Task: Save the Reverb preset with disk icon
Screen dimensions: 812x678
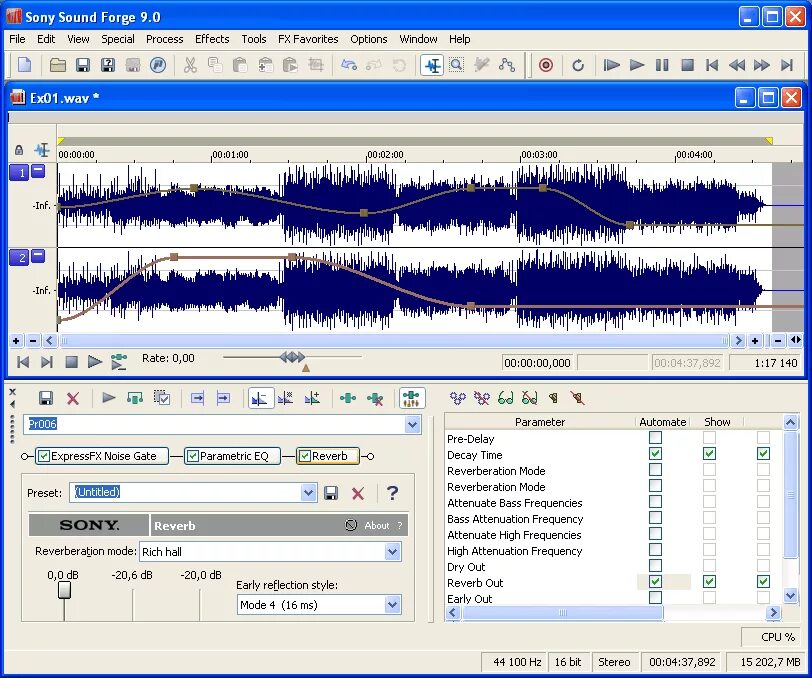Action: (331, 493)
